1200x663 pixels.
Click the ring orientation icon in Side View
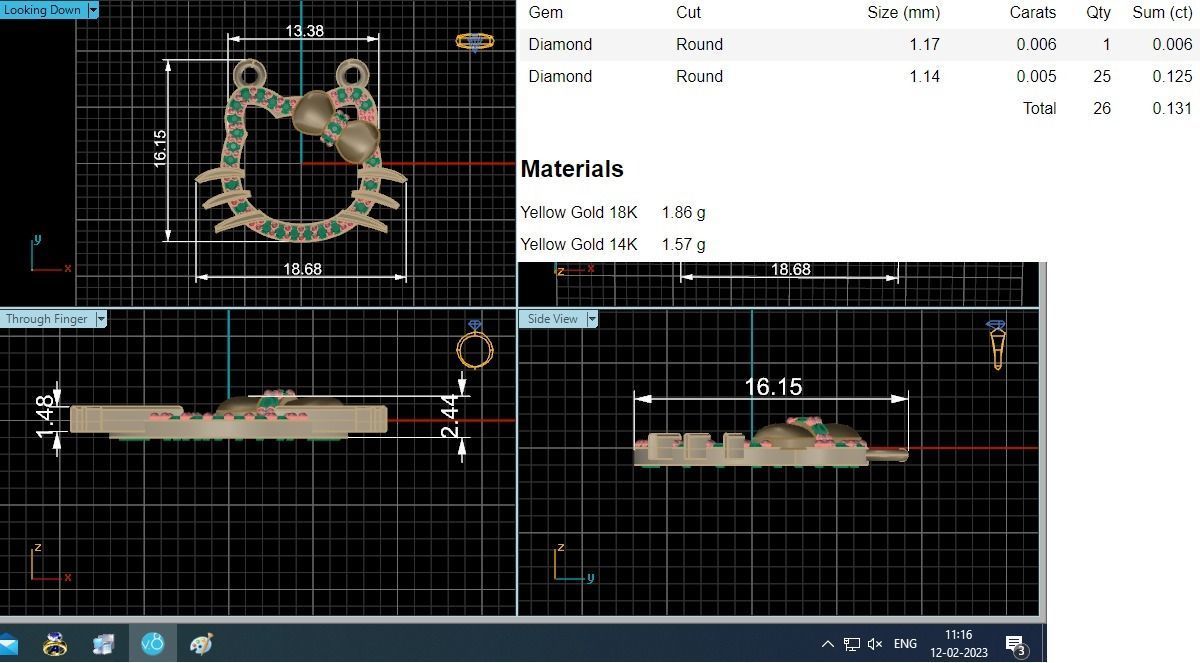(x=996, y=345)
